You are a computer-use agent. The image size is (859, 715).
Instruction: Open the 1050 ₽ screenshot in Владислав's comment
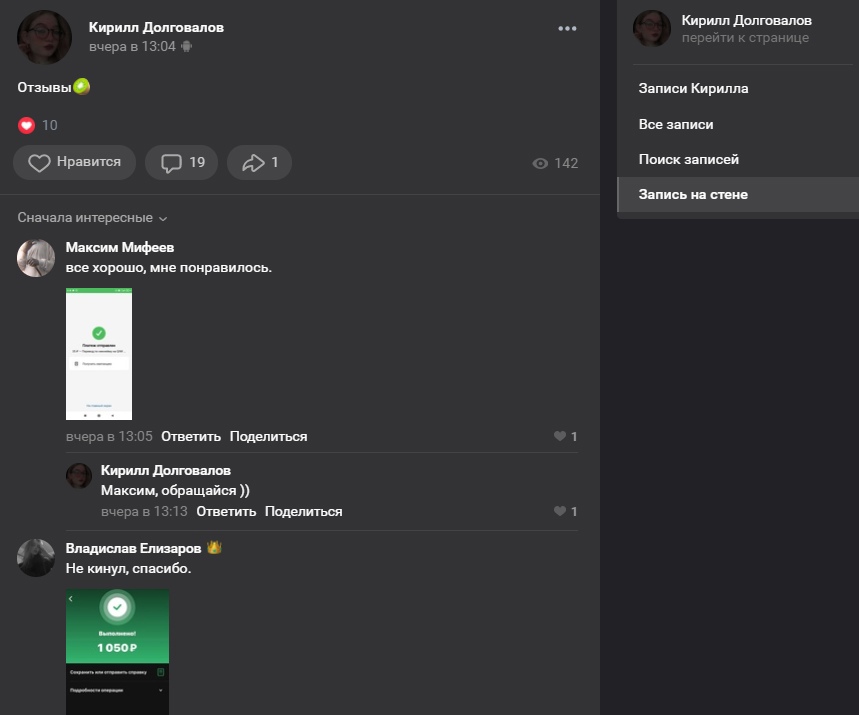[x=117, y=651]
